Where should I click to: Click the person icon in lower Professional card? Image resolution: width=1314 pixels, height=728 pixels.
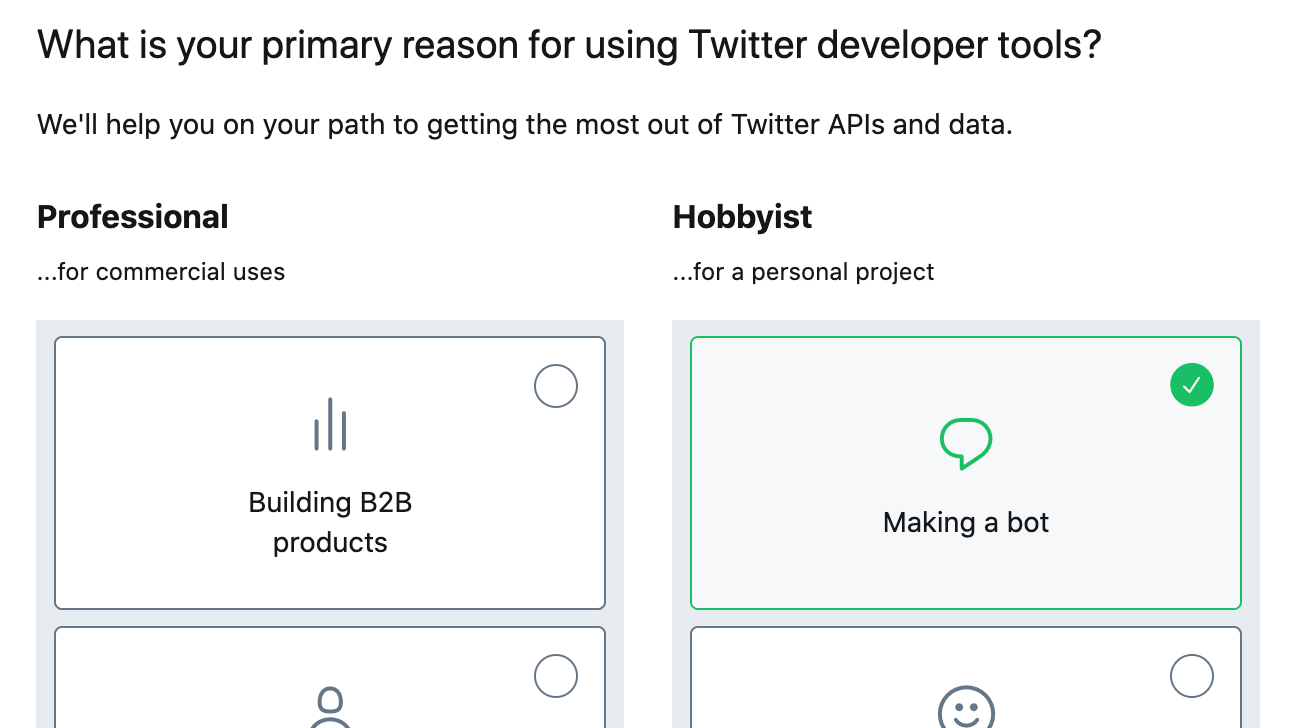click(330, 706)
